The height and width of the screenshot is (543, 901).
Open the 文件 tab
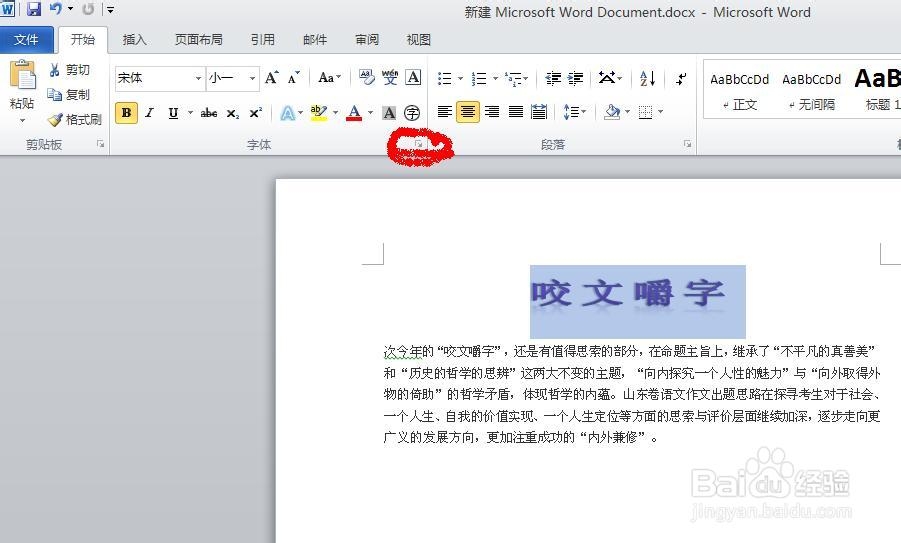tap(26, 40)
